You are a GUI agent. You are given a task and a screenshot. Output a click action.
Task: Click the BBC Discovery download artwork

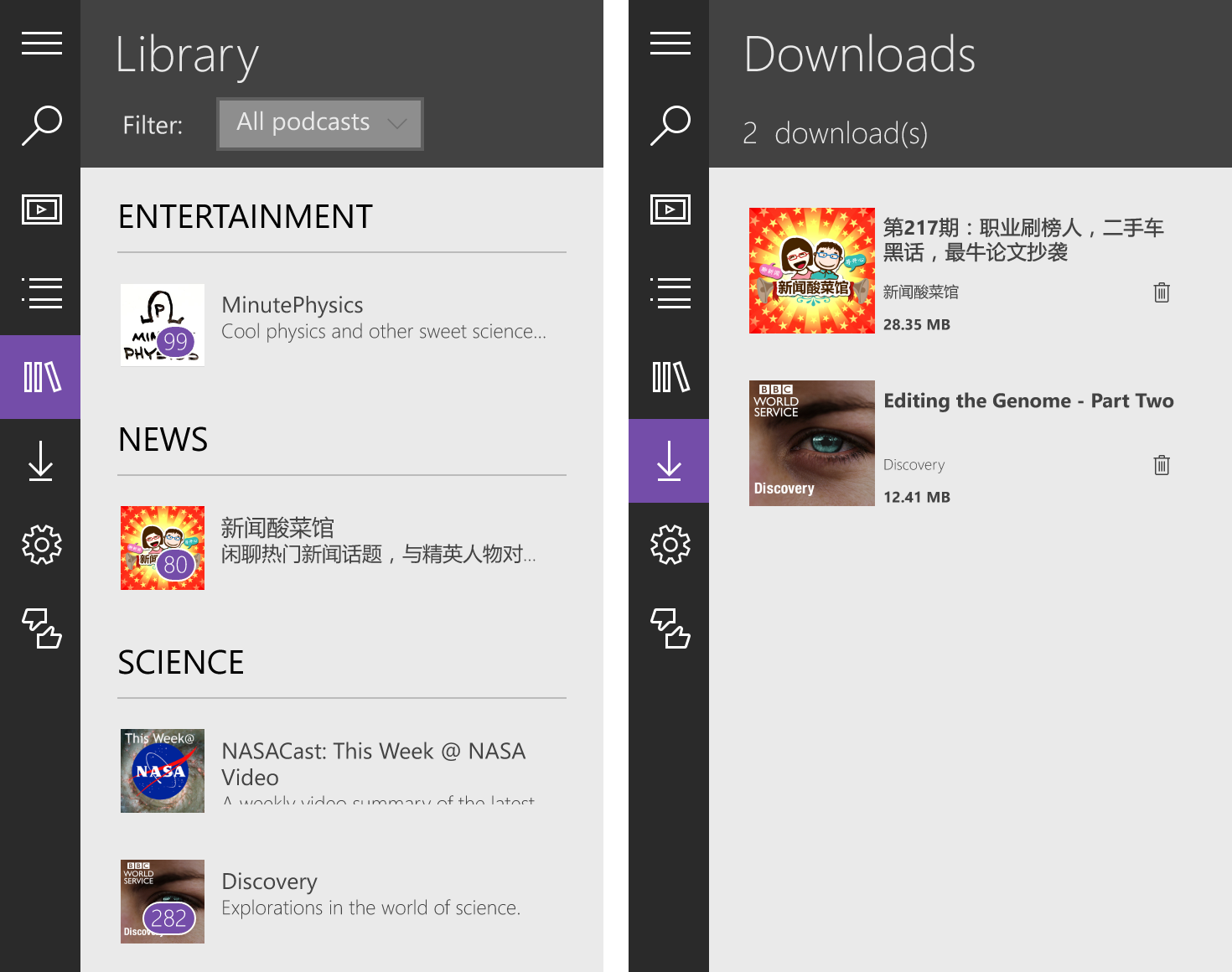(811, 442)
